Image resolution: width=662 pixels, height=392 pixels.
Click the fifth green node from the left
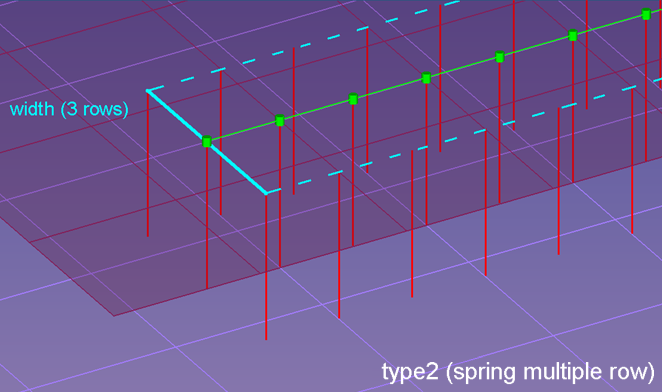coord(500,57)
